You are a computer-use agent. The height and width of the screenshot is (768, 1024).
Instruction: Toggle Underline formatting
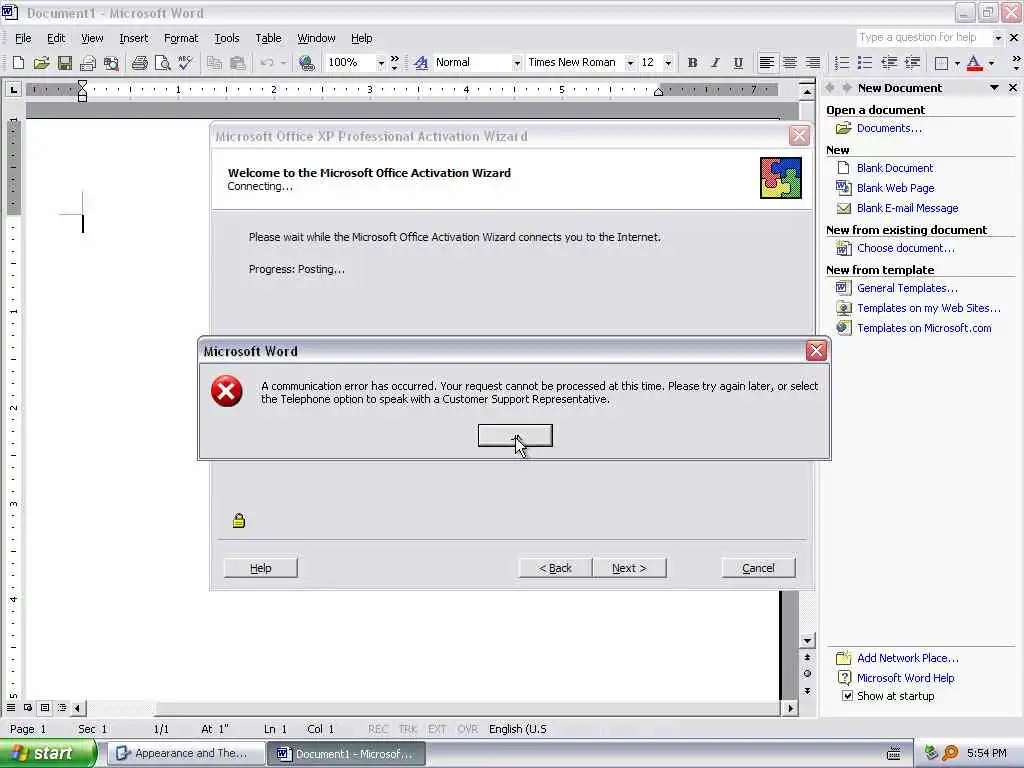pos(738,63)
